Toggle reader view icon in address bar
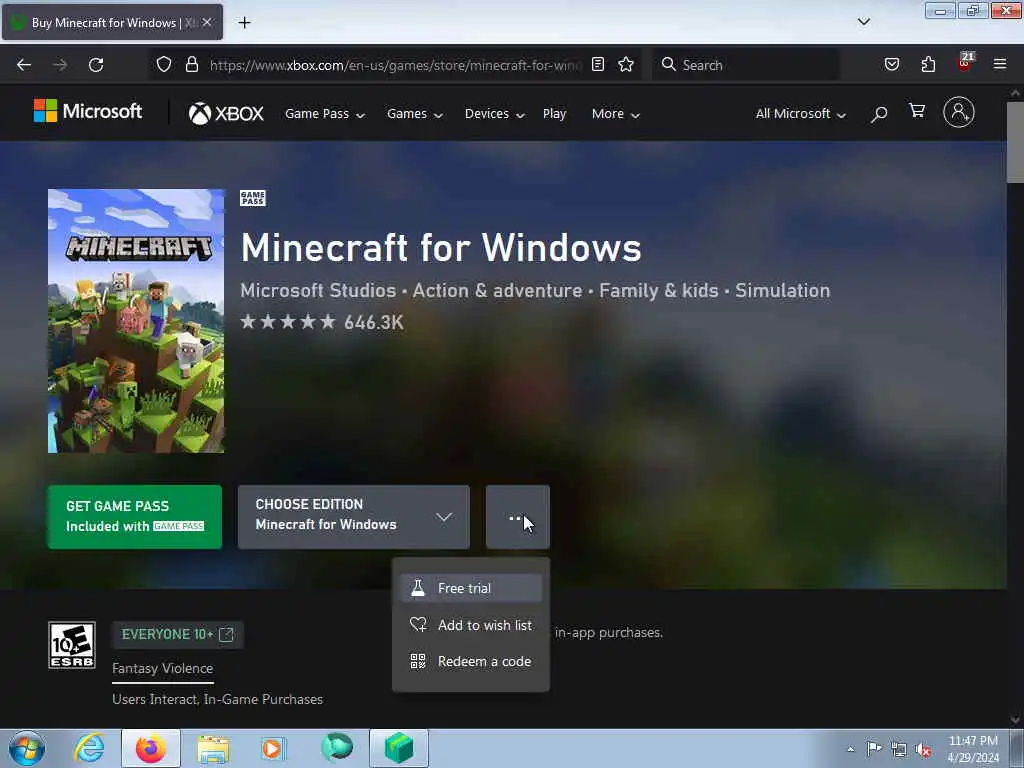This screenshot has width=1024, height=768. pos(598,64)
